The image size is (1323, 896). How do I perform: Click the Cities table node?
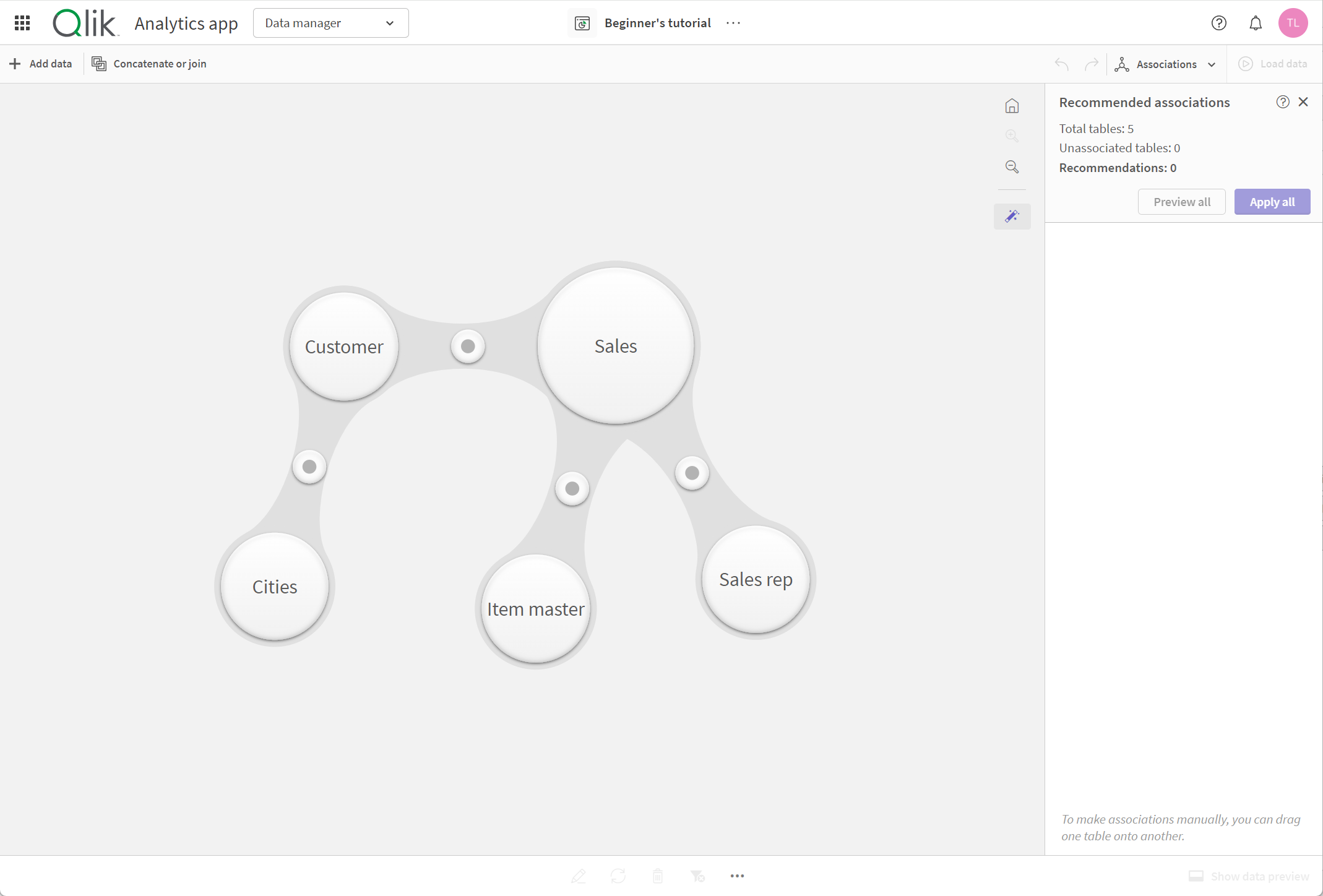click(275, 586)
